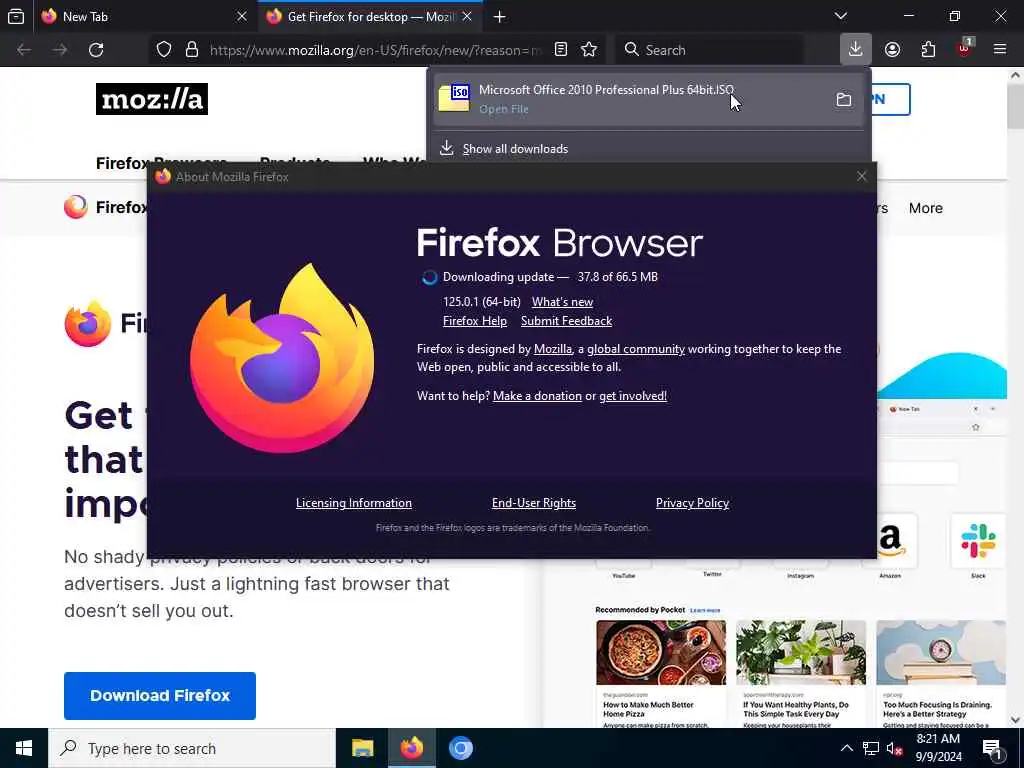The image size is (1024, 768).
Task: Open the Privacy Policy link
Action: (692, 503)
